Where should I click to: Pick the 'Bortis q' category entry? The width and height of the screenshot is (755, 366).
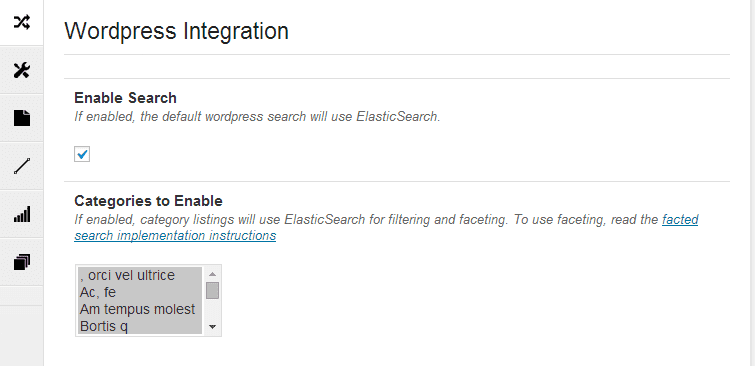[140, 326]
